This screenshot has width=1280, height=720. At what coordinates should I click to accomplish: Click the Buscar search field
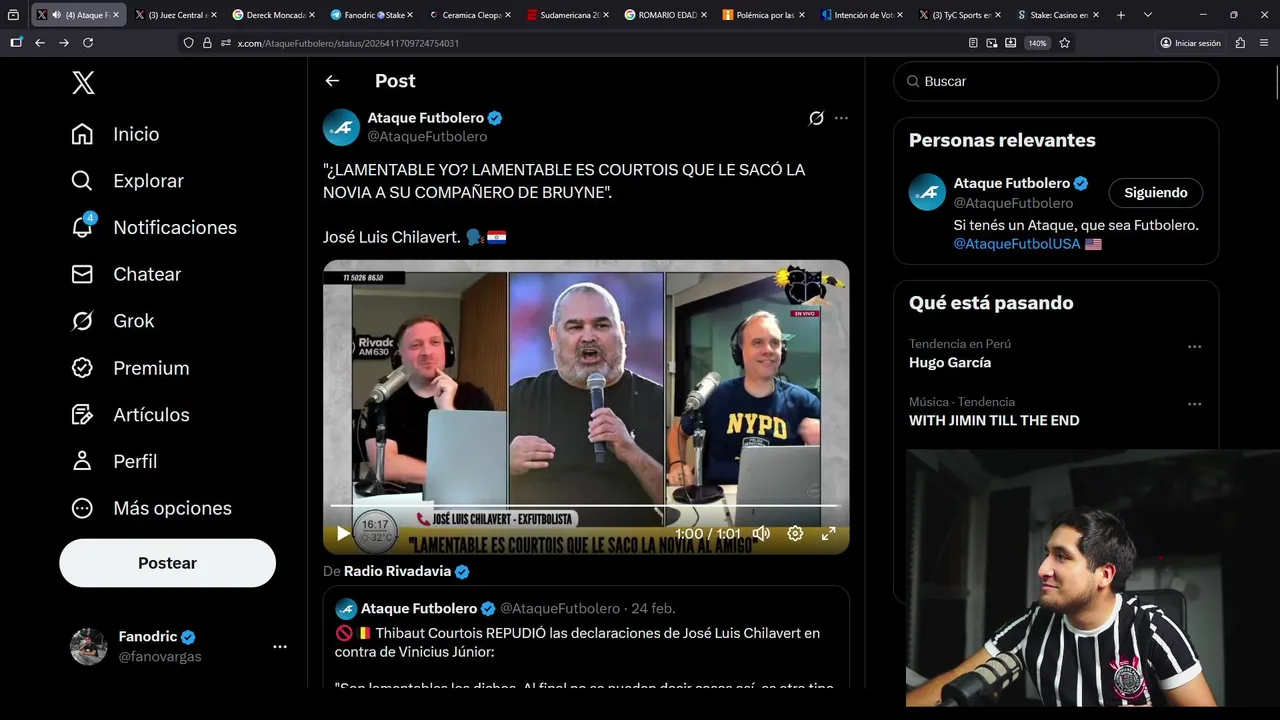(1056, 81)
